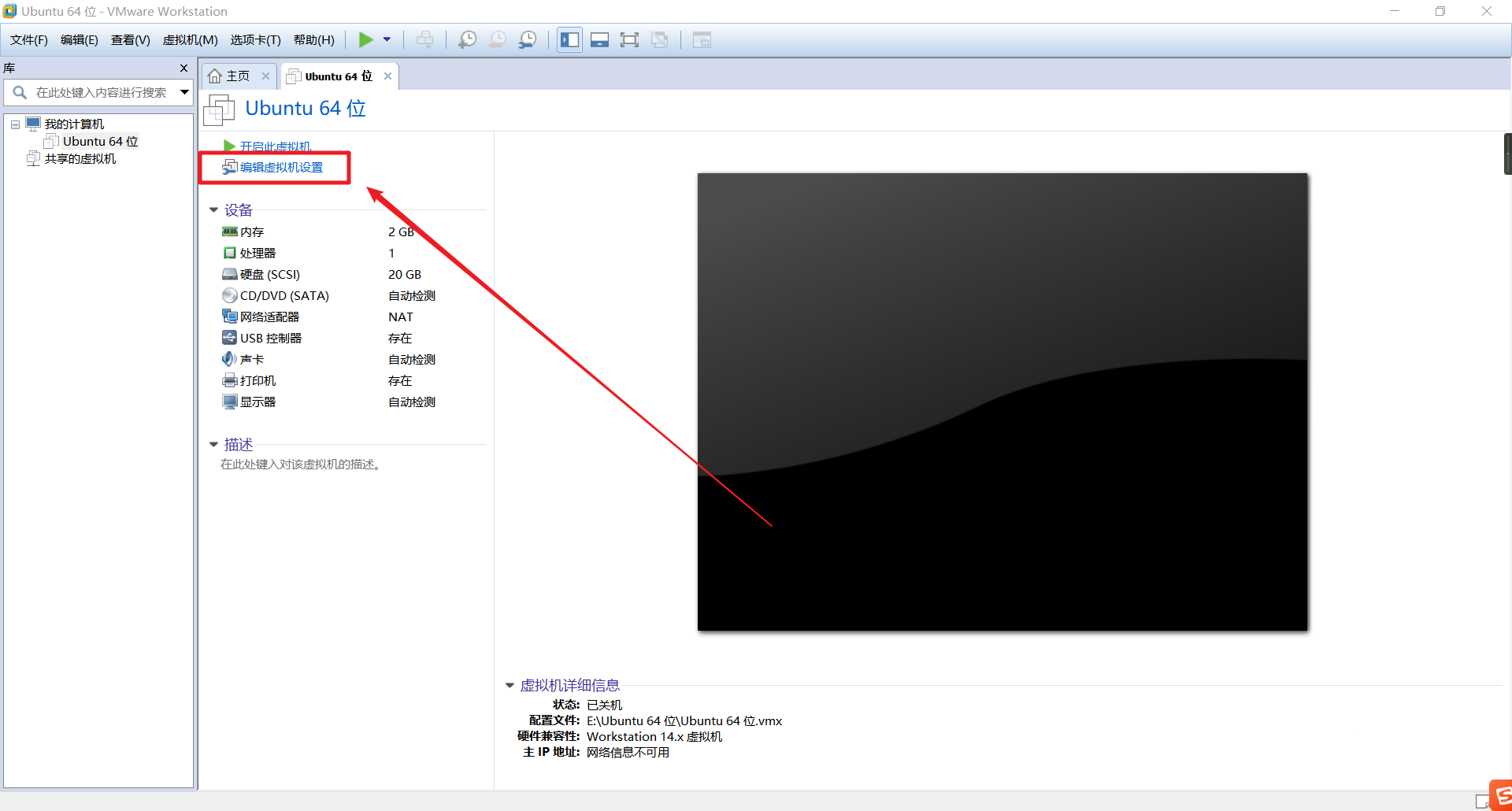1512x811 pixels.
Task: Open the 查看(V) menu
Action: pos(131,40)
